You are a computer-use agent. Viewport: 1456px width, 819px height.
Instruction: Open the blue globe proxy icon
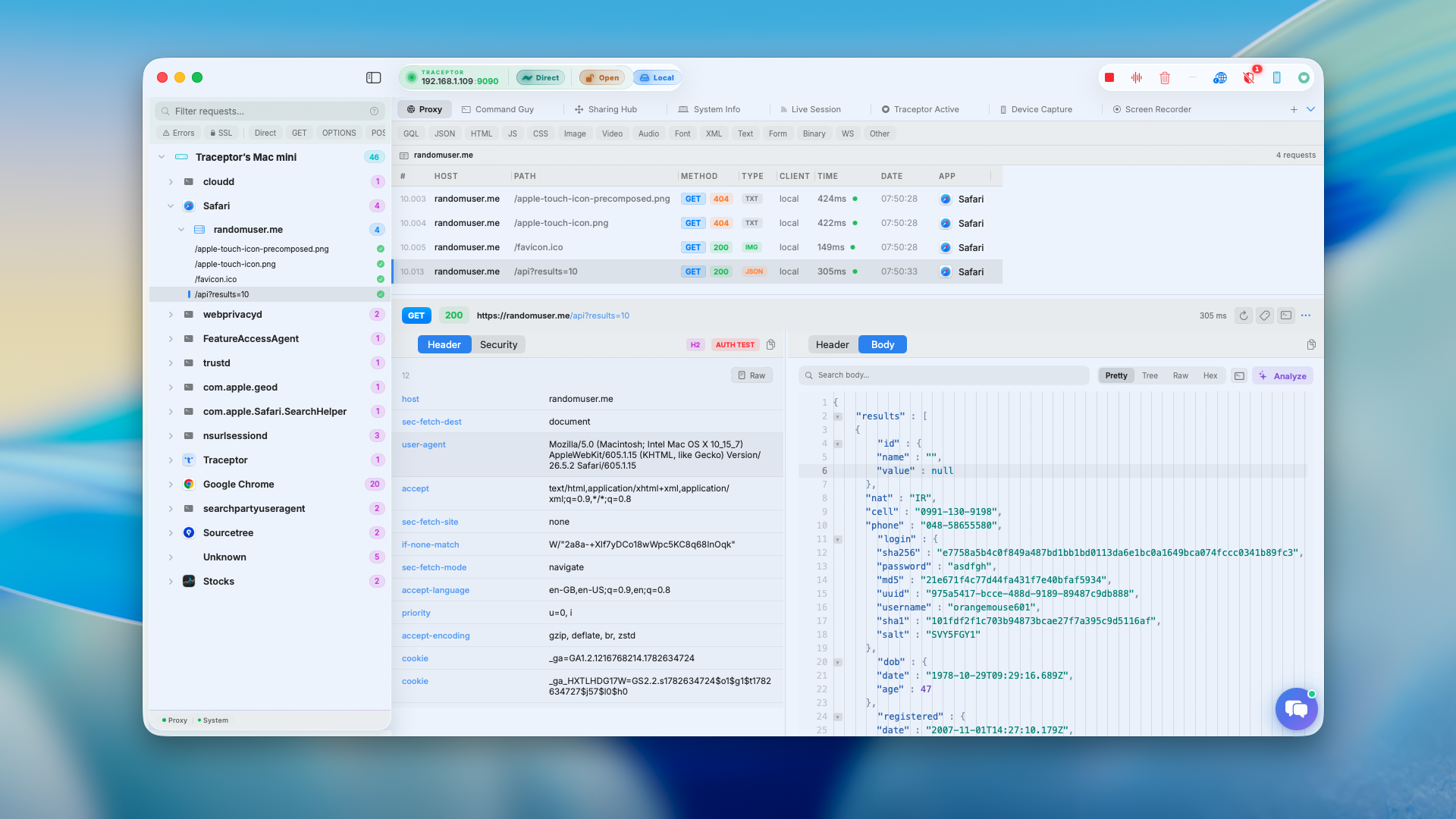[x=1220, y=77]
